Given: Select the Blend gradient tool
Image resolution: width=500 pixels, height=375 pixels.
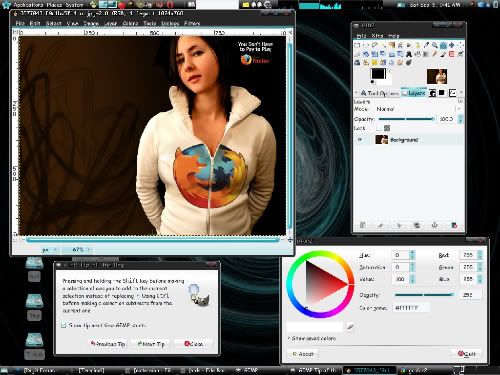Looking at the screenshot, I should coord(427,54).
